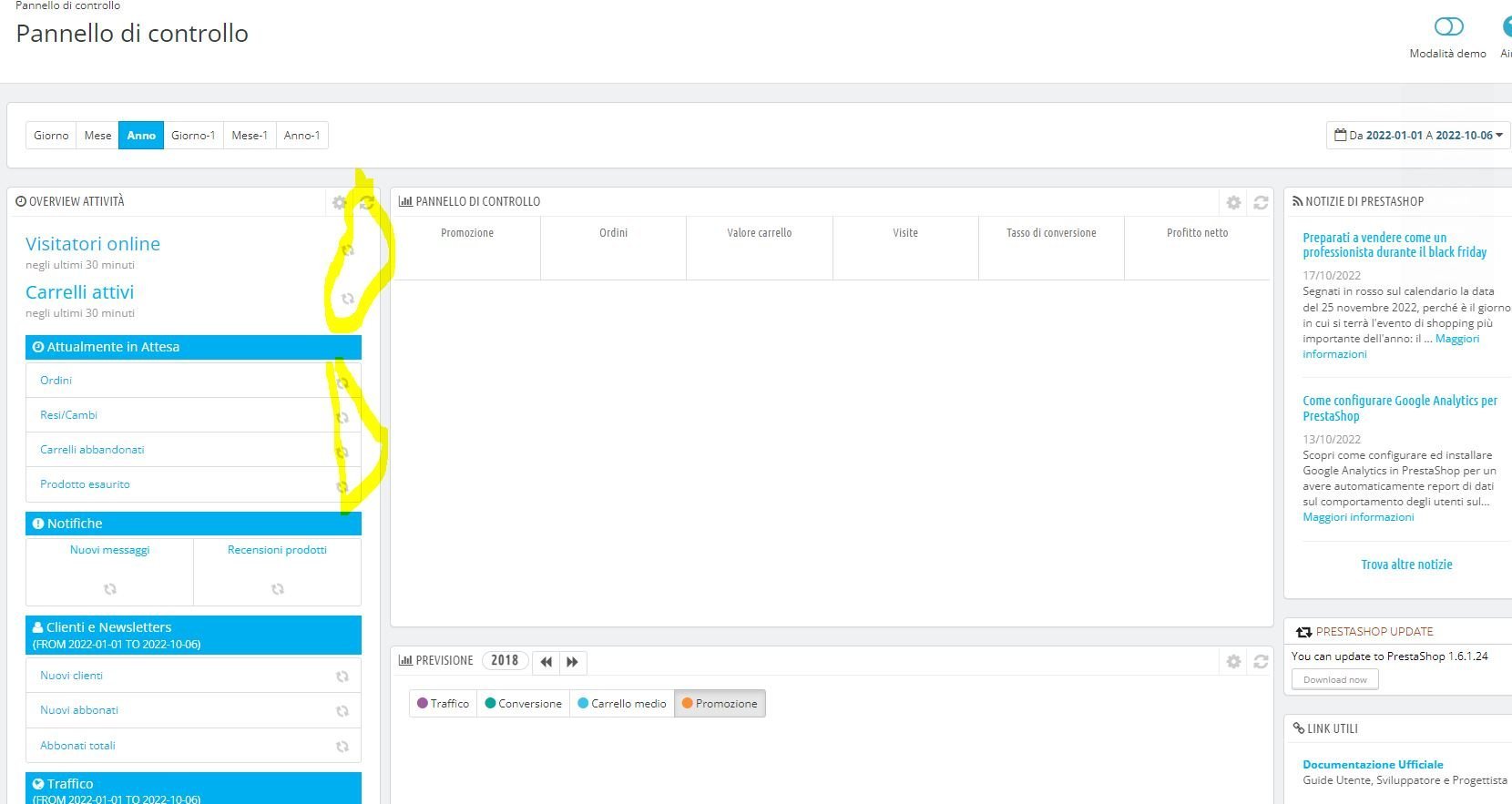The image size is (1512, 804).
Task: Open Resi/Cambi pending link
Action: 68,415
